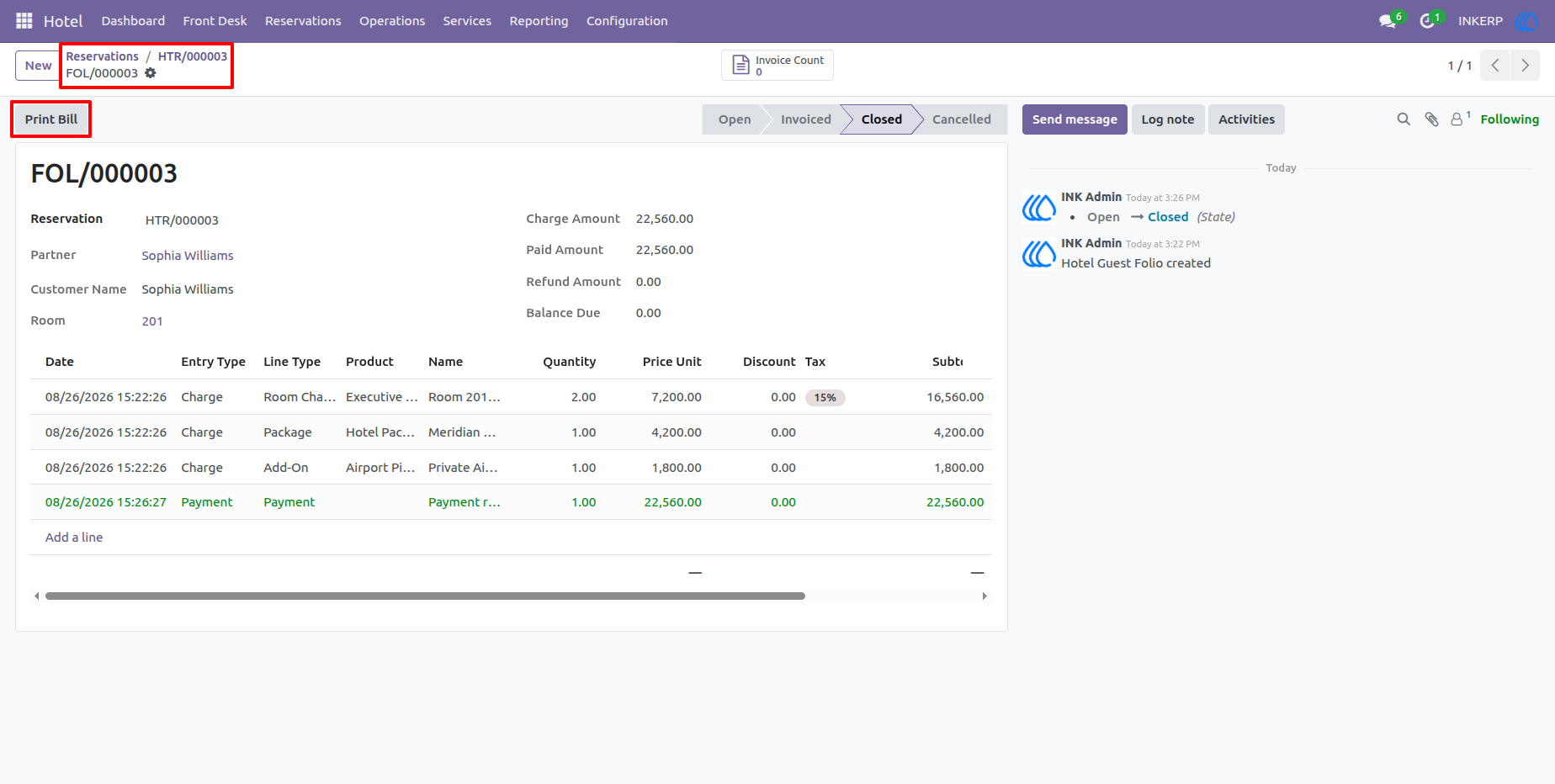Click the scrollbar left arrow
The image size is (1555, 784).
(36, 596)
